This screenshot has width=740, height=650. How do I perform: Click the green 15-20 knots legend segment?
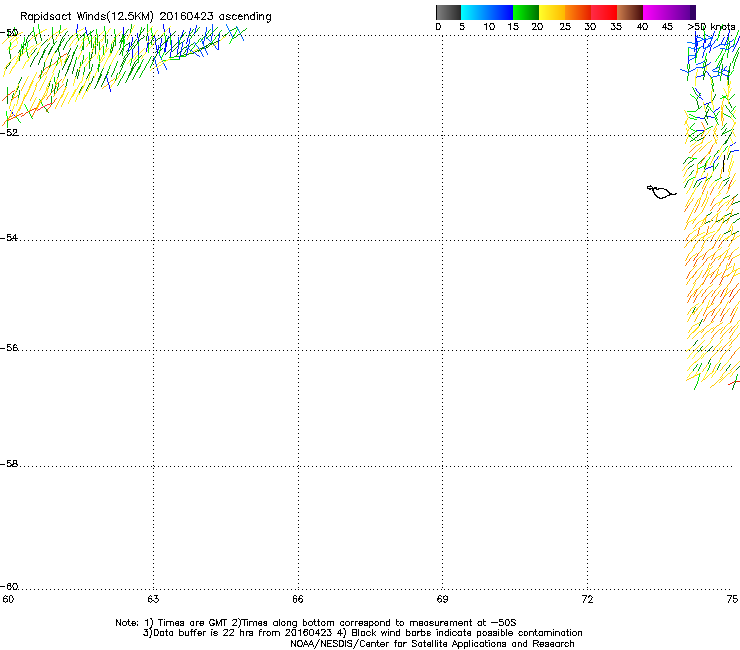(526, 12)
